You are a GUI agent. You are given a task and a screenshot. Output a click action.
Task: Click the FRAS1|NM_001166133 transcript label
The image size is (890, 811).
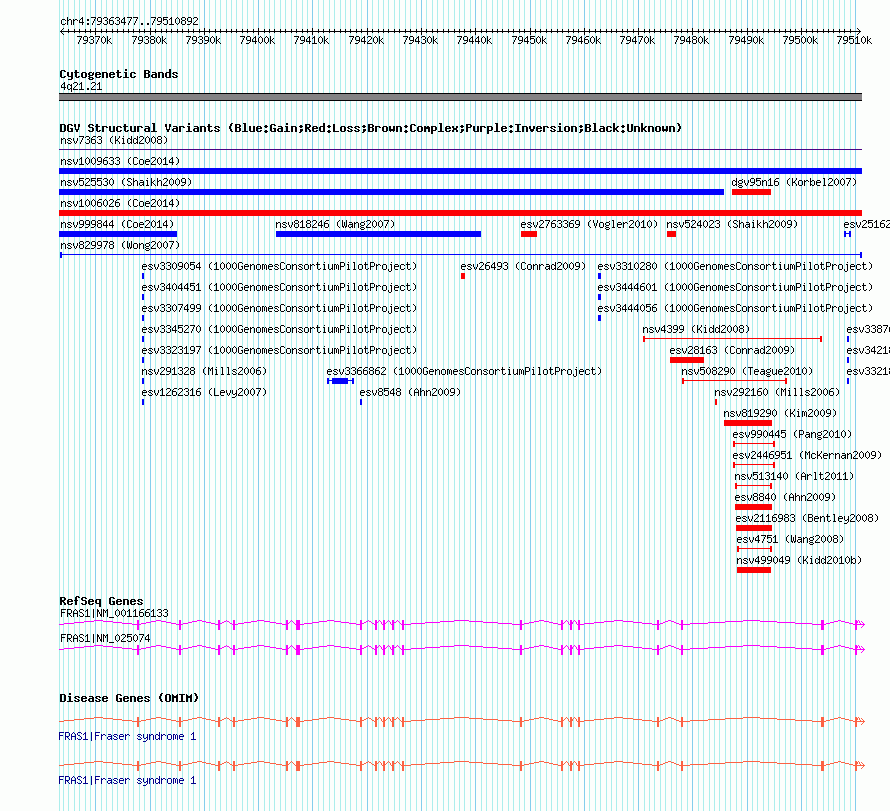coord(114,613)
